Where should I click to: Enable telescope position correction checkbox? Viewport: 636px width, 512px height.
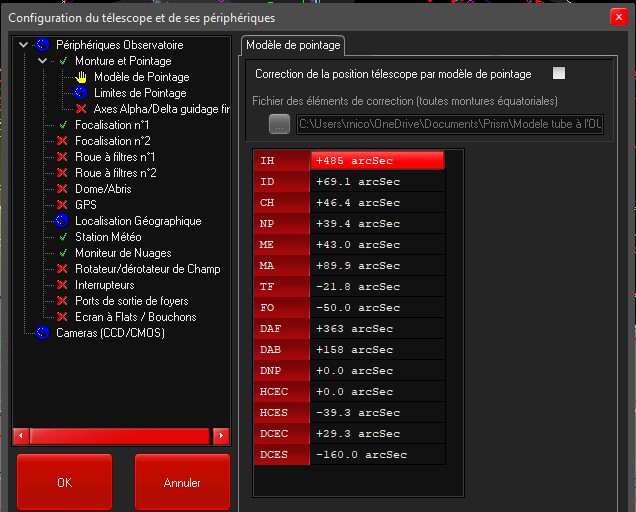[x=559, y=74]
